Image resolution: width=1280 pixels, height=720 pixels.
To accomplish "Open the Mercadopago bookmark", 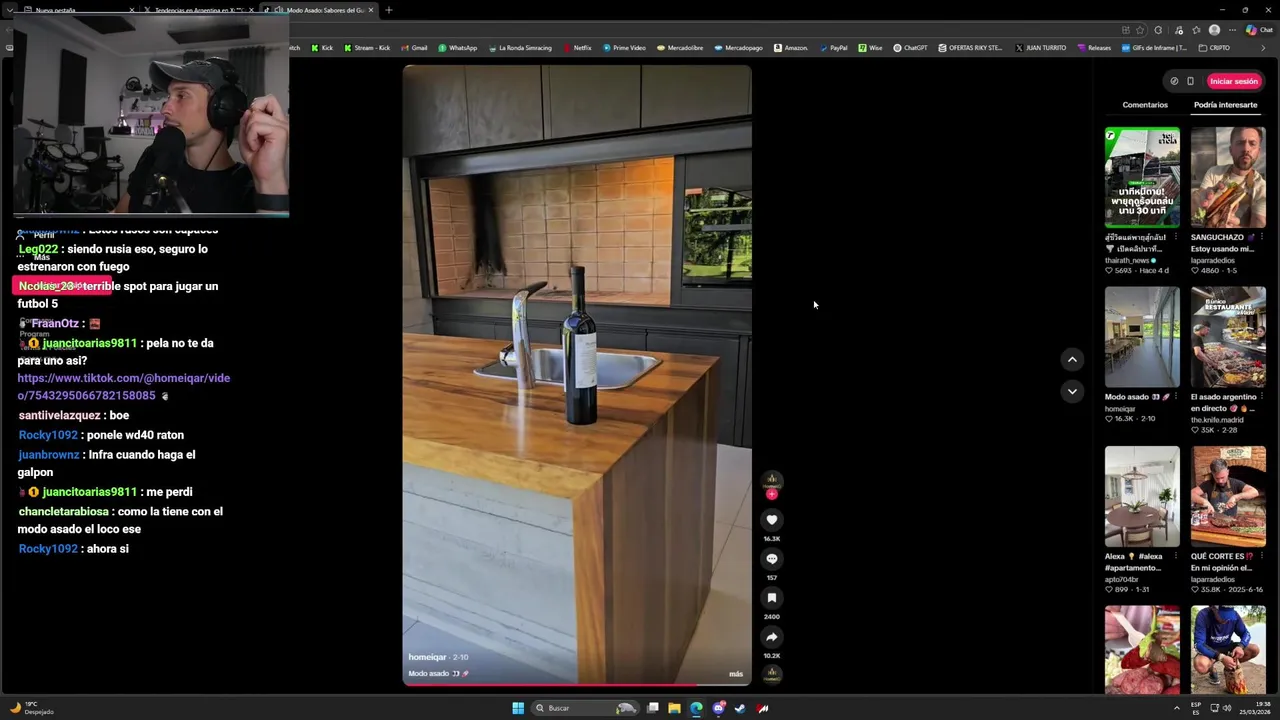I will click(738, 48).
